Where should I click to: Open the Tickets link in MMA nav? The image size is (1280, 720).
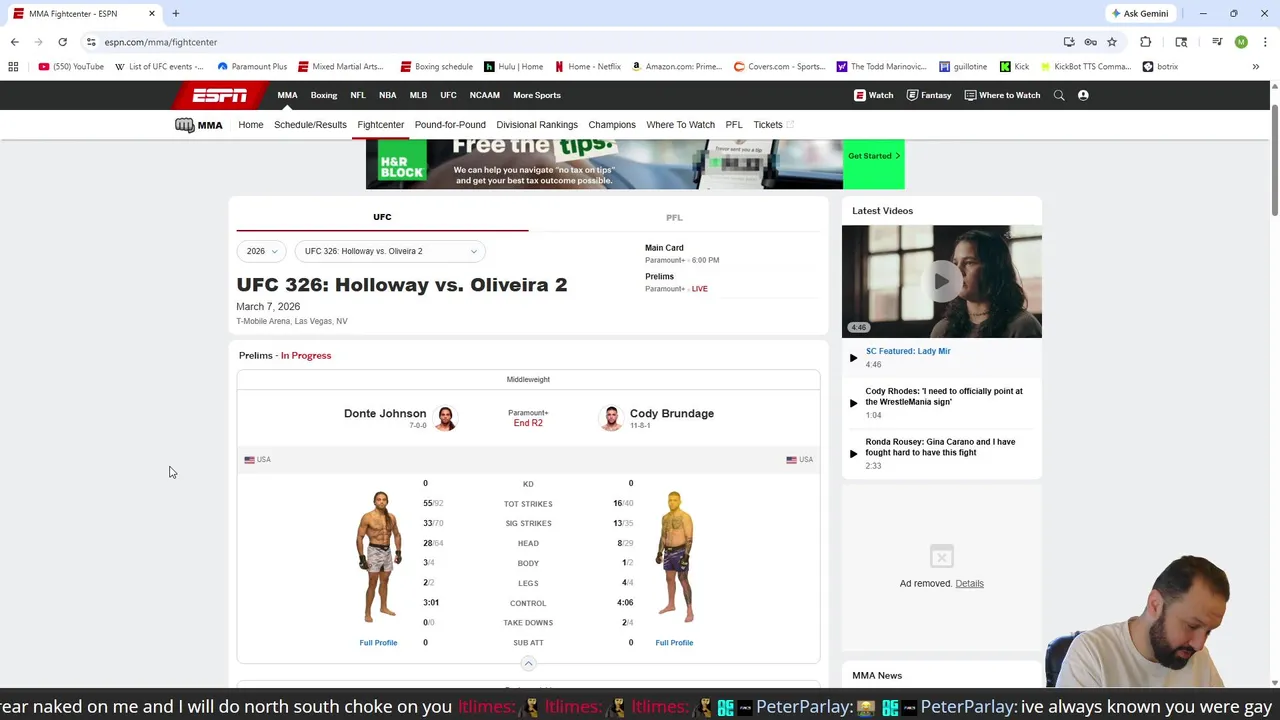pyautogui.click(x=773, y=125)
